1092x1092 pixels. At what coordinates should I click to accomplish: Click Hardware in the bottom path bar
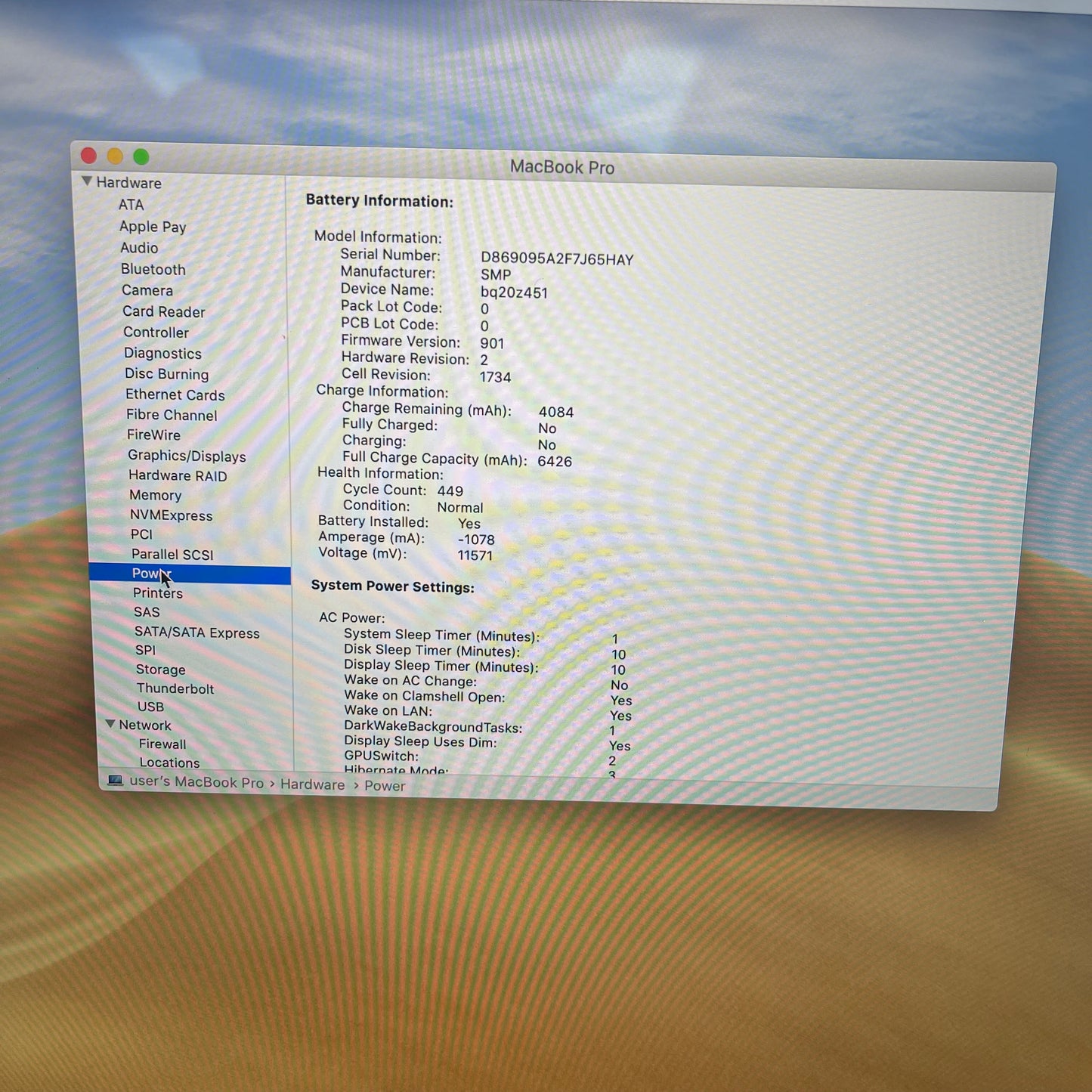[x=312, y=784]
